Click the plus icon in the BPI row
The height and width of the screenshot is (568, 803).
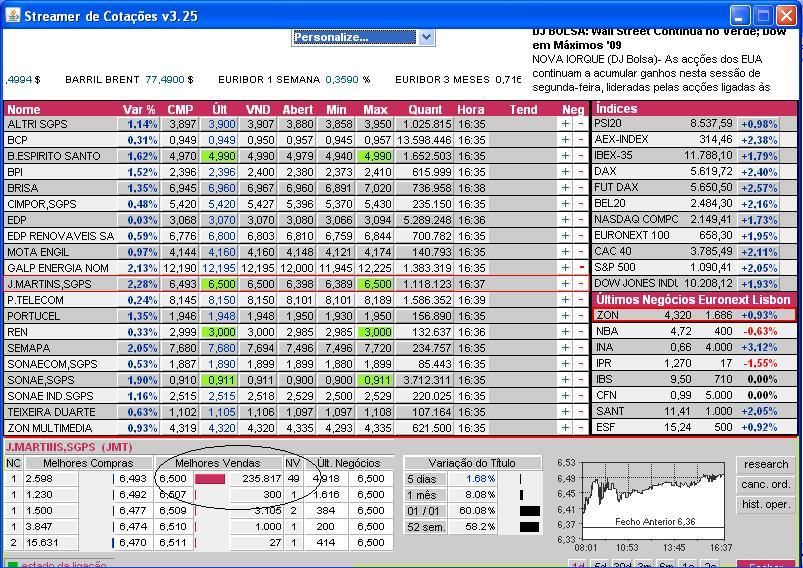(x=565, y=172)
